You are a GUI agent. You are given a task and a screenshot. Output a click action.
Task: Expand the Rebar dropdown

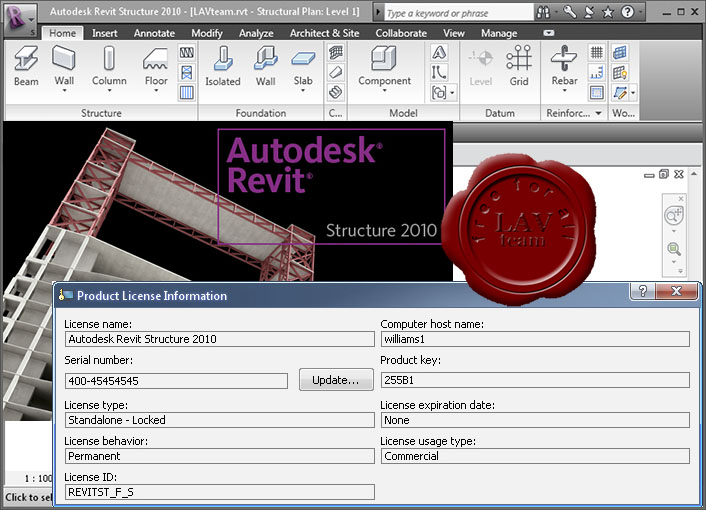pyautogui.click(x=564, y=90)
